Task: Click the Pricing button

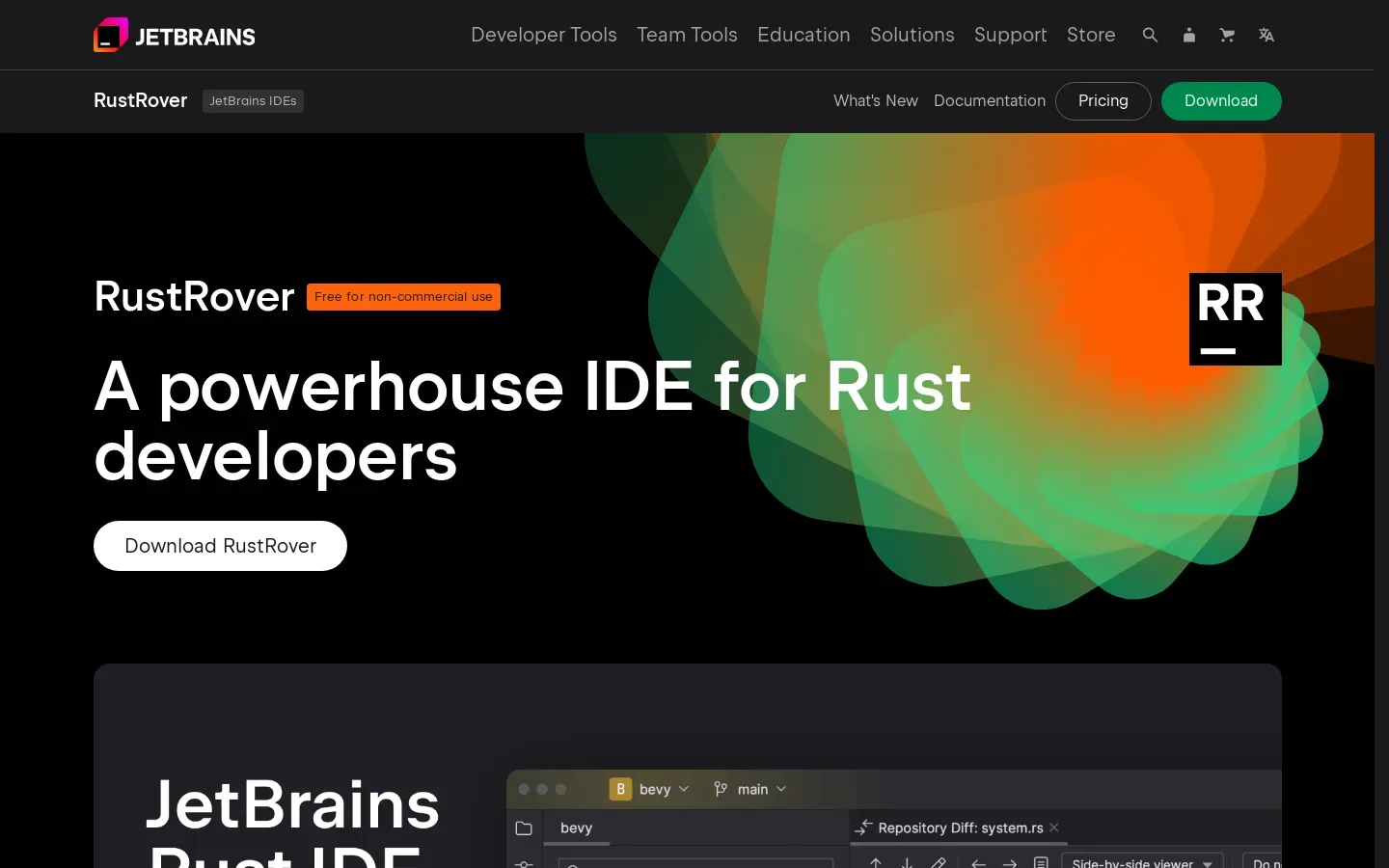Action: click(1103, 101)
